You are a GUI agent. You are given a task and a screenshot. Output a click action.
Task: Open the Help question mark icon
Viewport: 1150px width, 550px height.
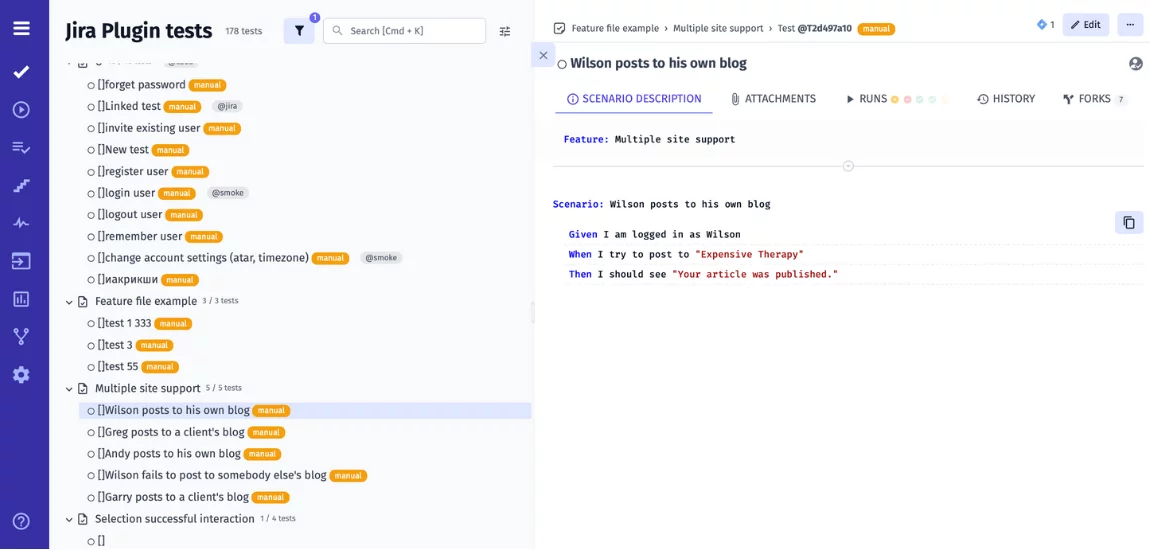pos(21,521)
